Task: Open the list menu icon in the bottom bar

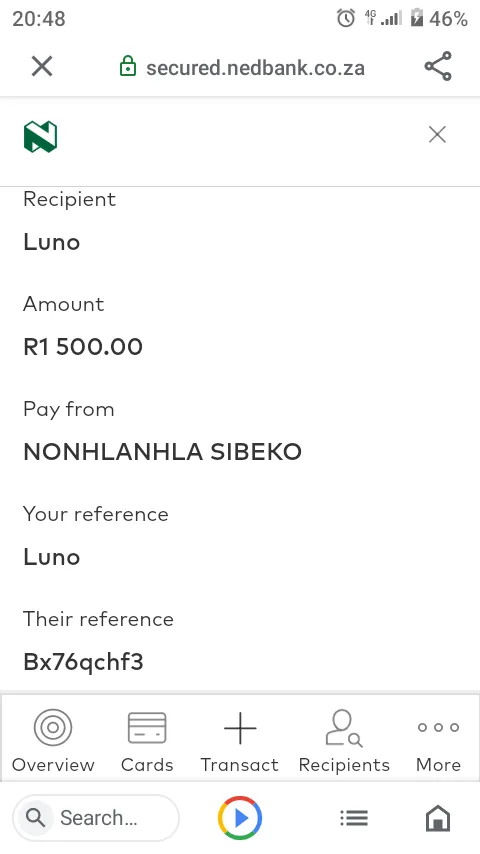Action: tap(354, 818)
